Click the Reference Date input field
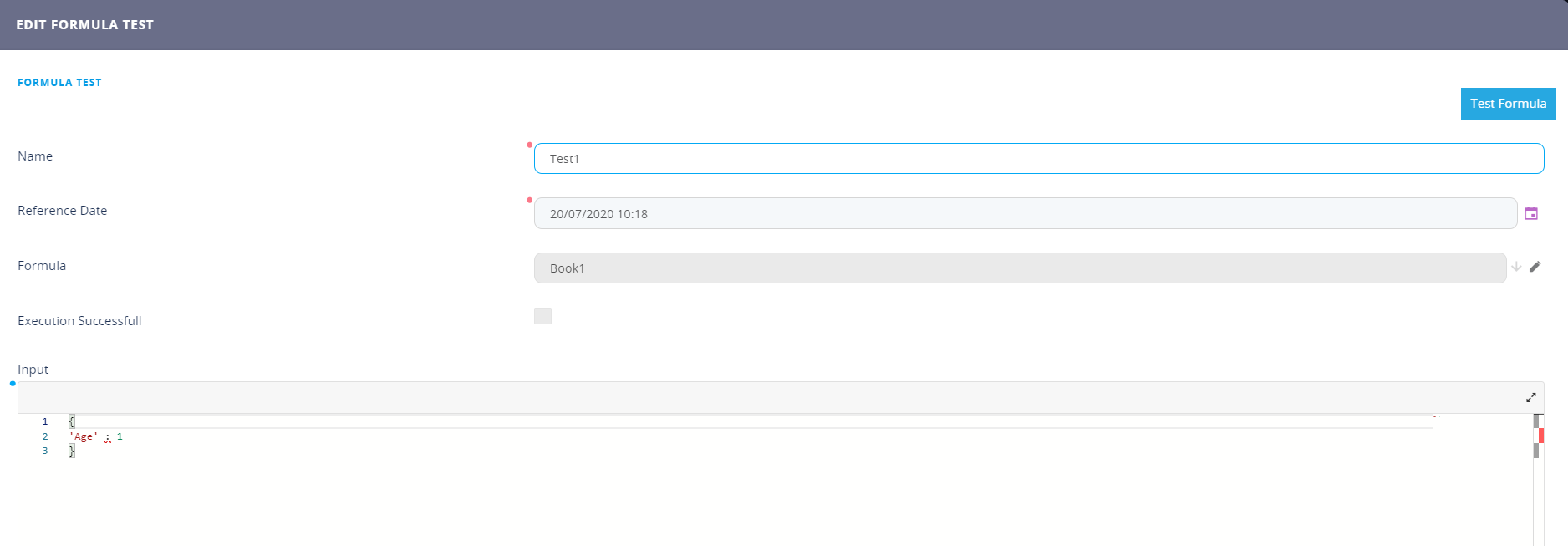 (1025, 214)
